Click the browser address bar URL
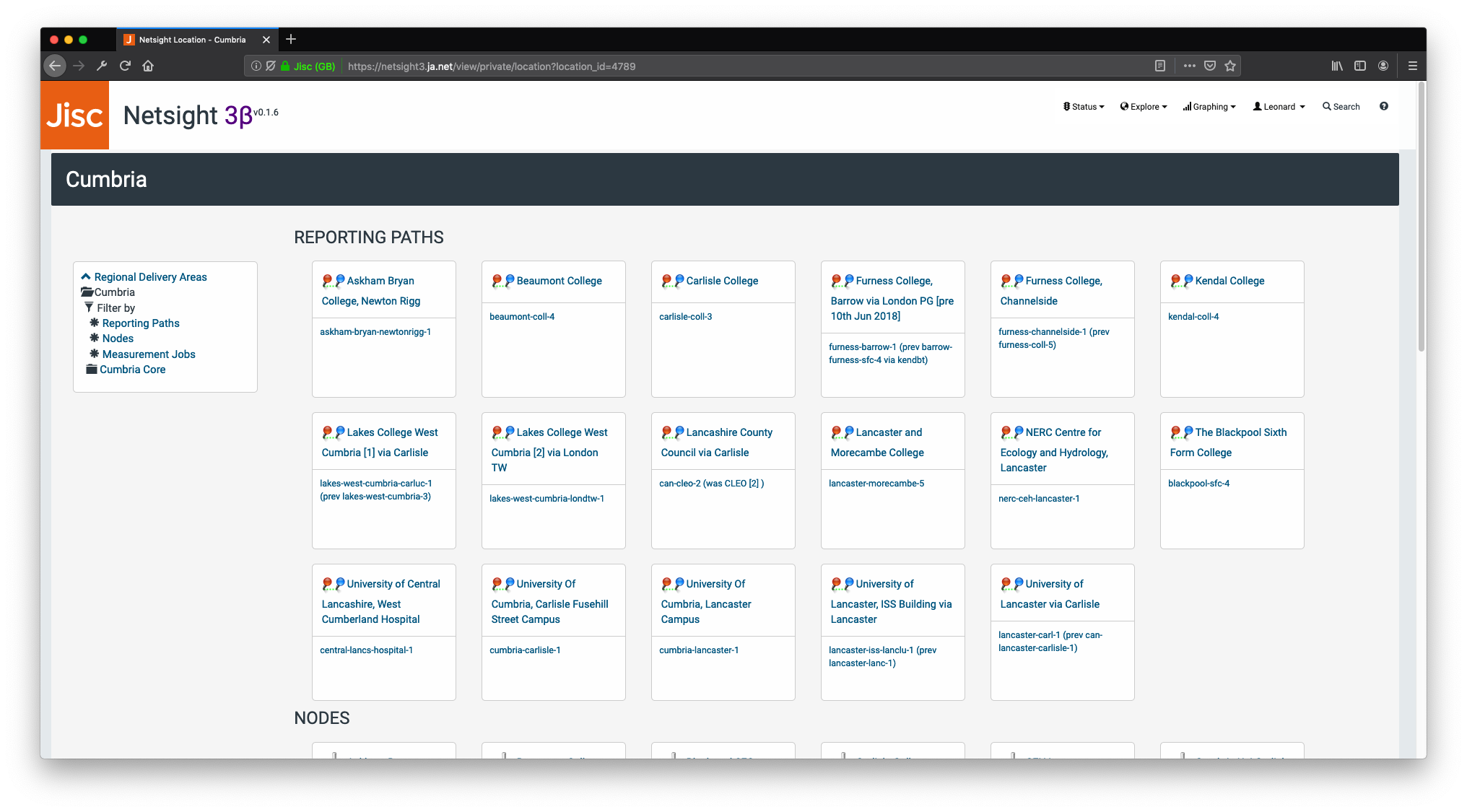This screenshot has height=812, width=1467. [492, 66]
